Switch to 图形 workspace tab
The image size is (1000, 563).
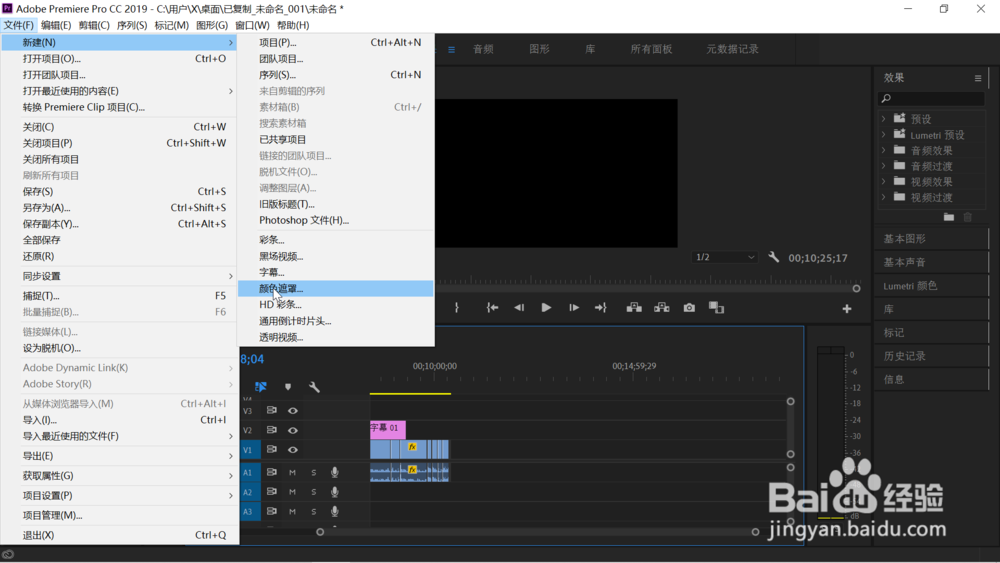540,49
